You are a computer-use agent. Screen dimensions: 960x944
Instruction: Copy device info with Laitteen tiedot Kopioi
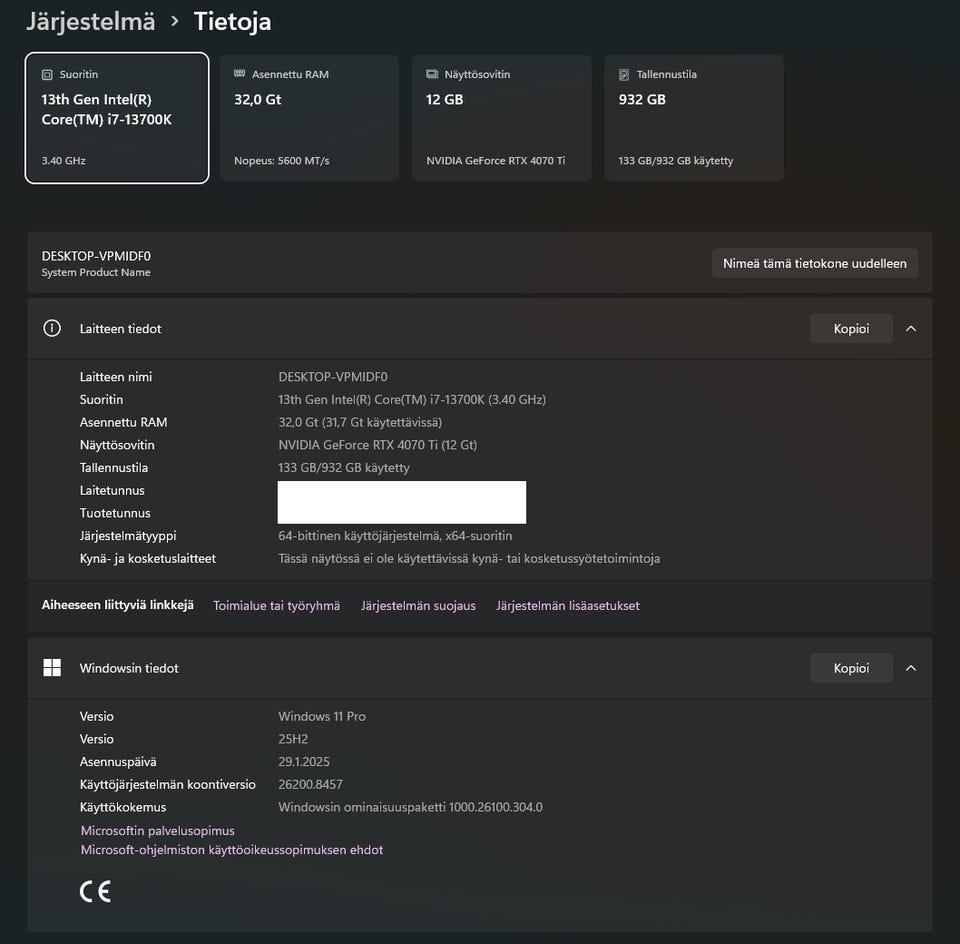tap(851, 329)
